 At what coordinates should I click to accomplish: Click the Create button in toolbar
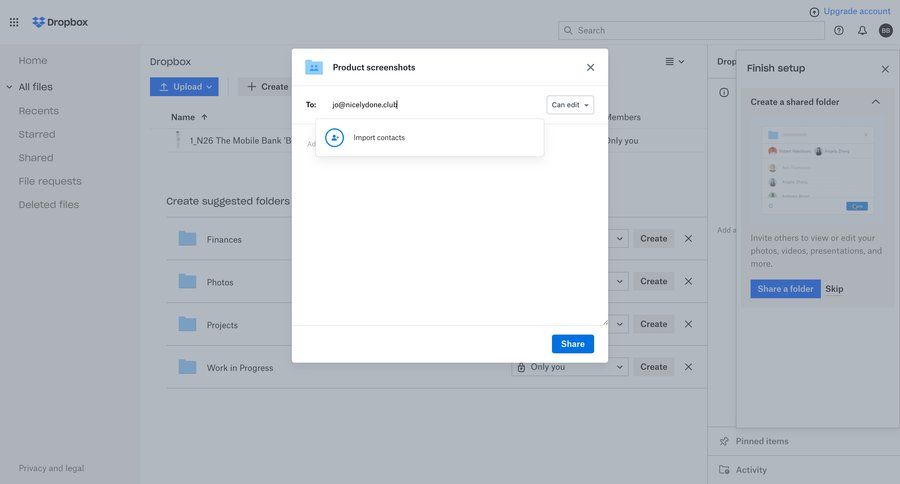click(x=267, y=87)
